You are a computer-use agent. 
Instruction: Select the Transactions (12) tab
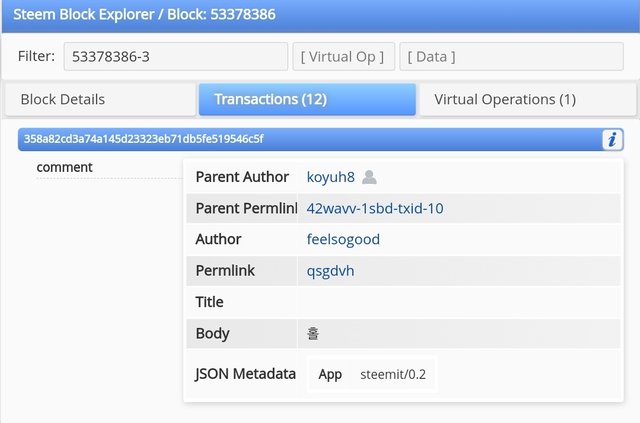[x=307, y=99]
